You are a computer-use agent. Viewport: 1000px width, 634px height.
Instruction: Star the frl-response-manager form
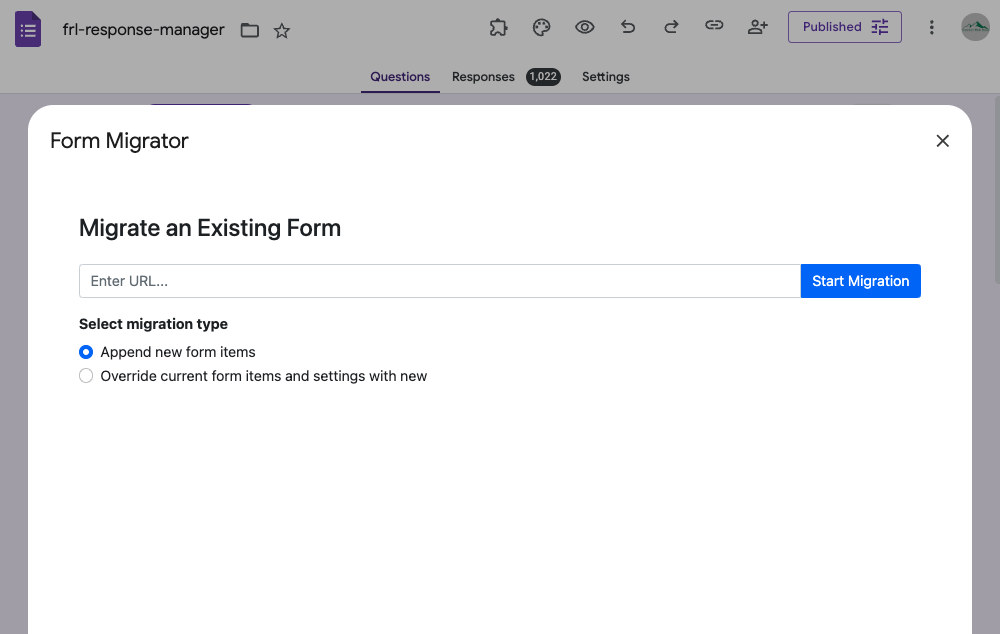point(281,31)
